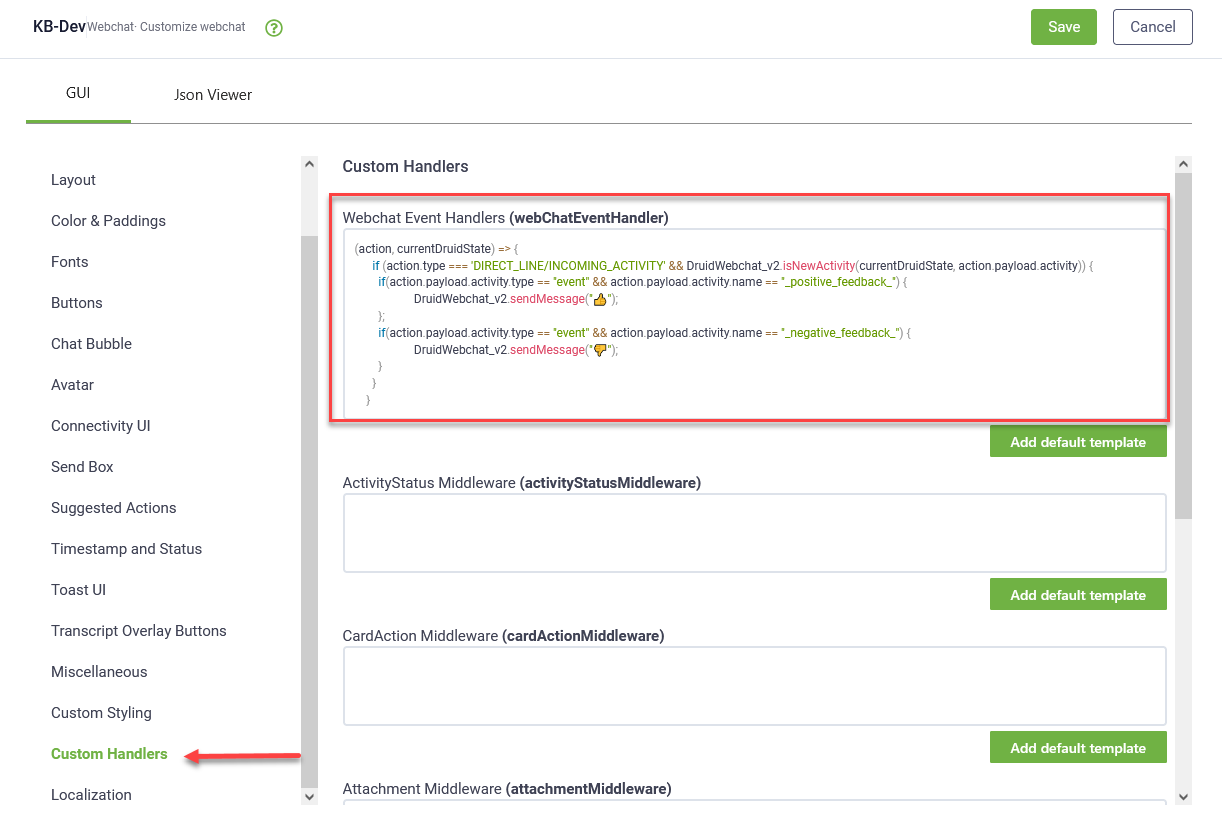The height and width of the screenshot is (822, 1222).
Task: Add default template for CardAction Middleware
Action: [1078, 748]
